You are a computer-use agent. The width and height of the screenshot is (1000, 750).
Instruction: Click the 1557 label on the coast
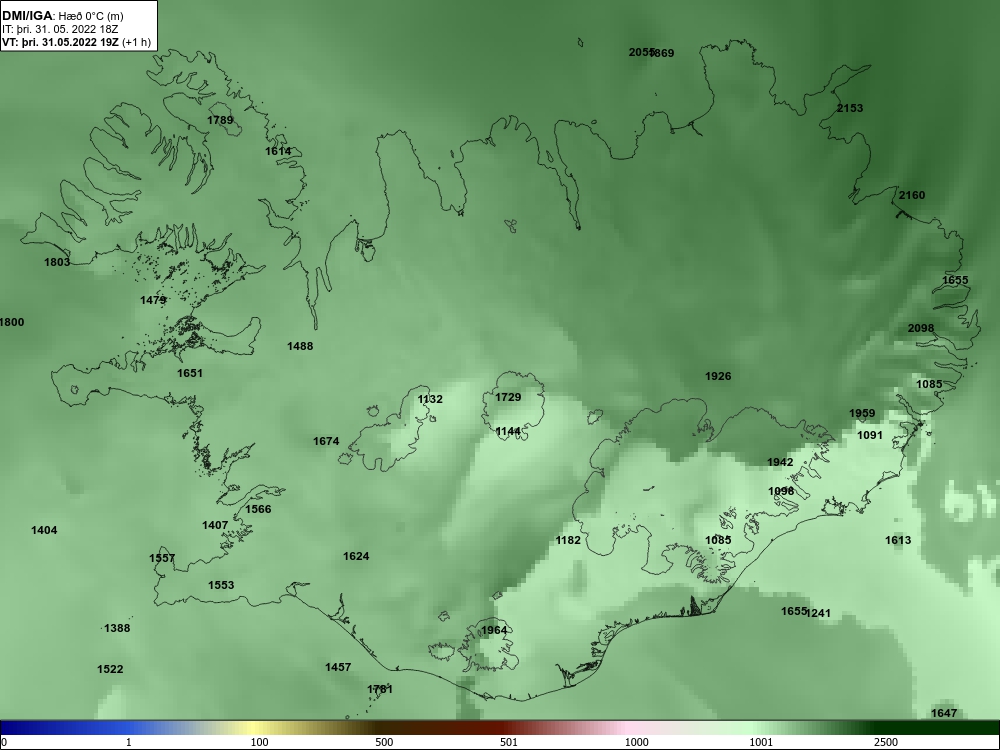(x=162, y=558)
